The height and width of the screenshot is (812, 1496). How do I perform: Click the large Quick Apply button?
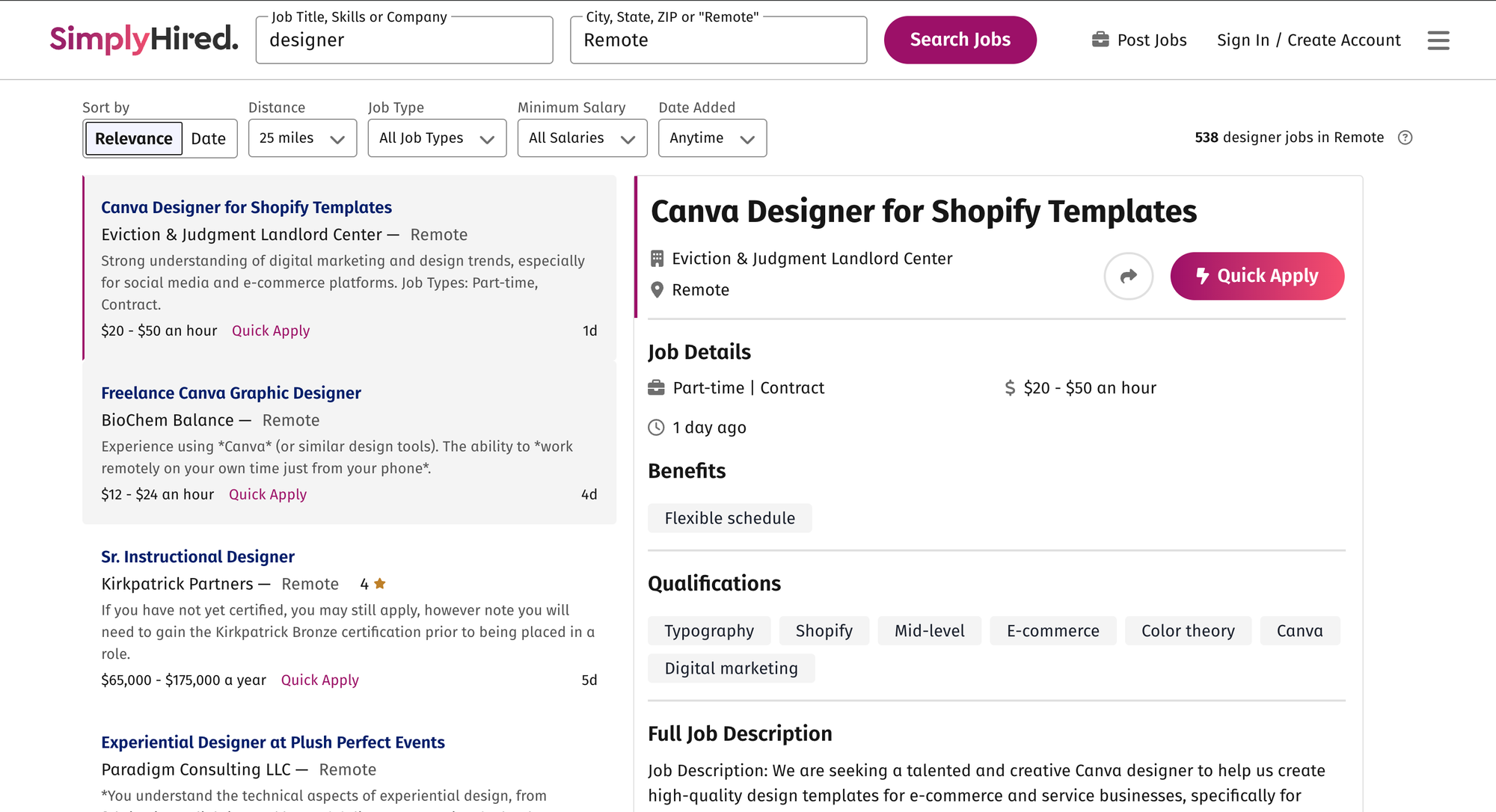tap(1257, 276)
